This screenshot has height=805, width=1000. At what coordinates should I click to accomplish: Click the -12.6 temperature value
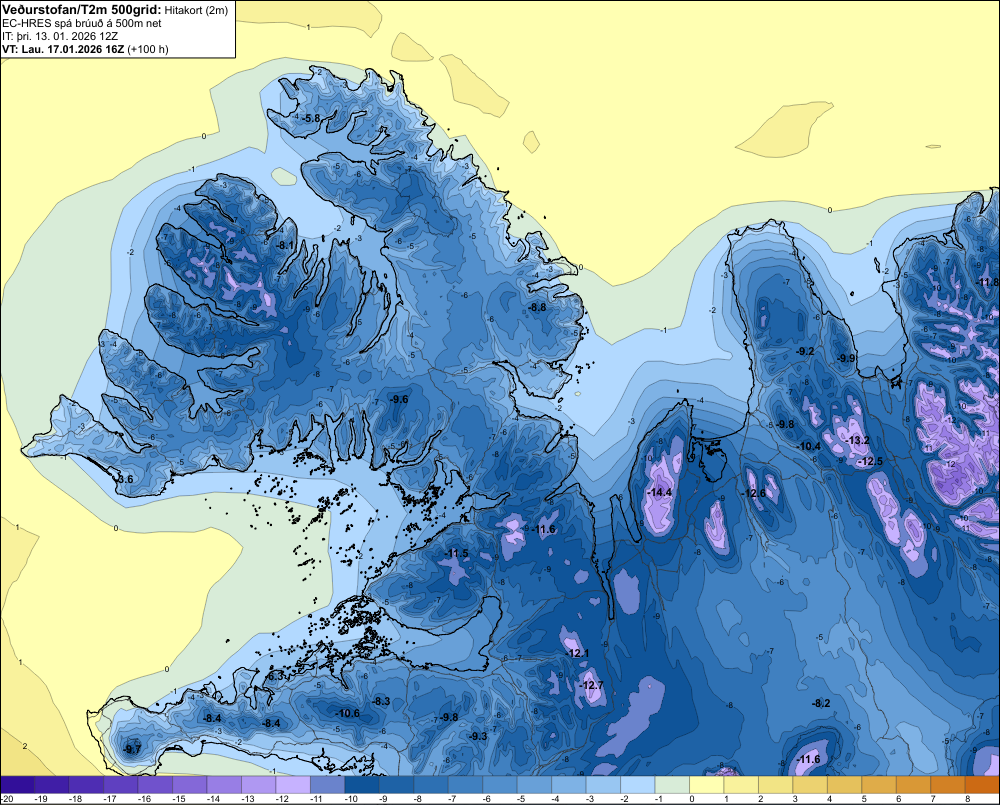pos(754,493)
